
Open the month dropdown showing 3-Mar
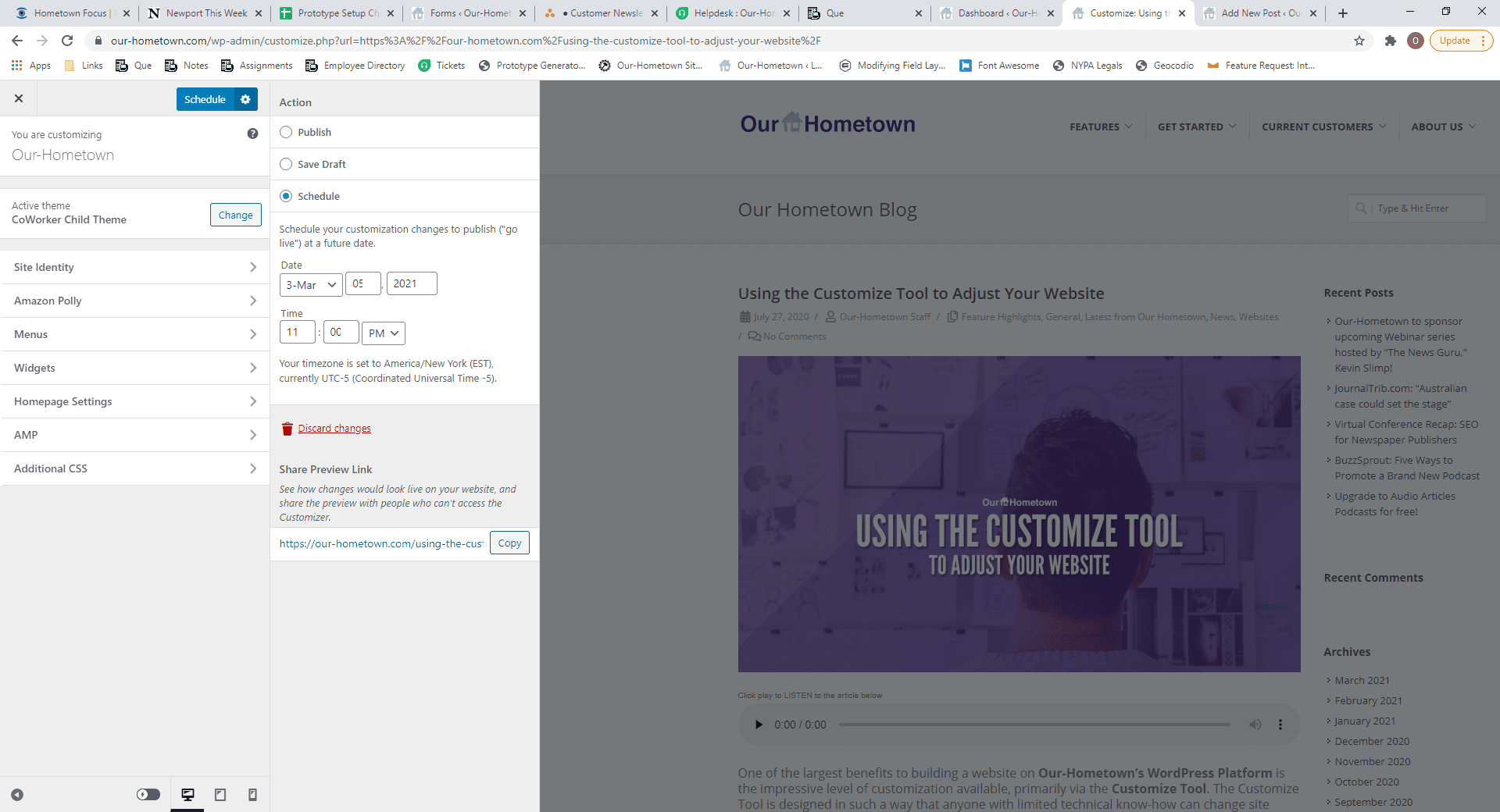click(x=311, y=285)
